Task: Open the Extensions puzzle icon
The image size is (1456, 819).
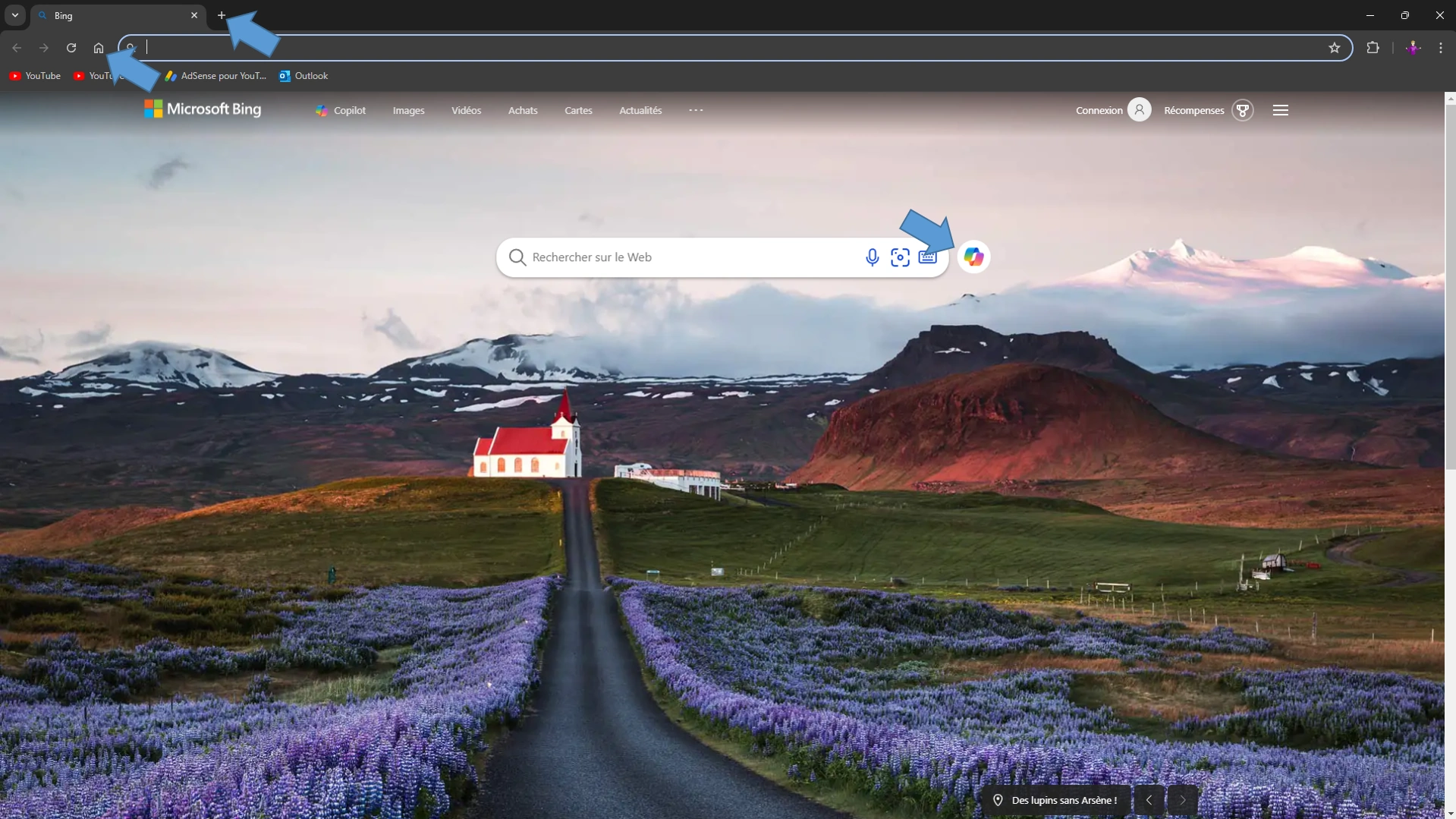Action: click(1373, 48)
